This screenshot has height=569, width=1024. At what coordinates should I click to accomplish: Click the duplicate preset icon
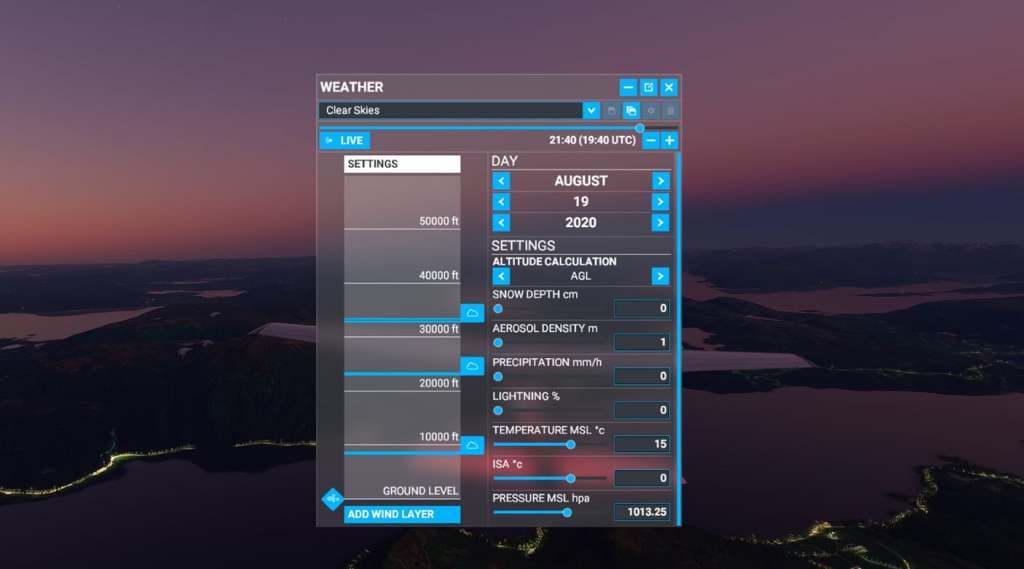[x=631, y=111]
